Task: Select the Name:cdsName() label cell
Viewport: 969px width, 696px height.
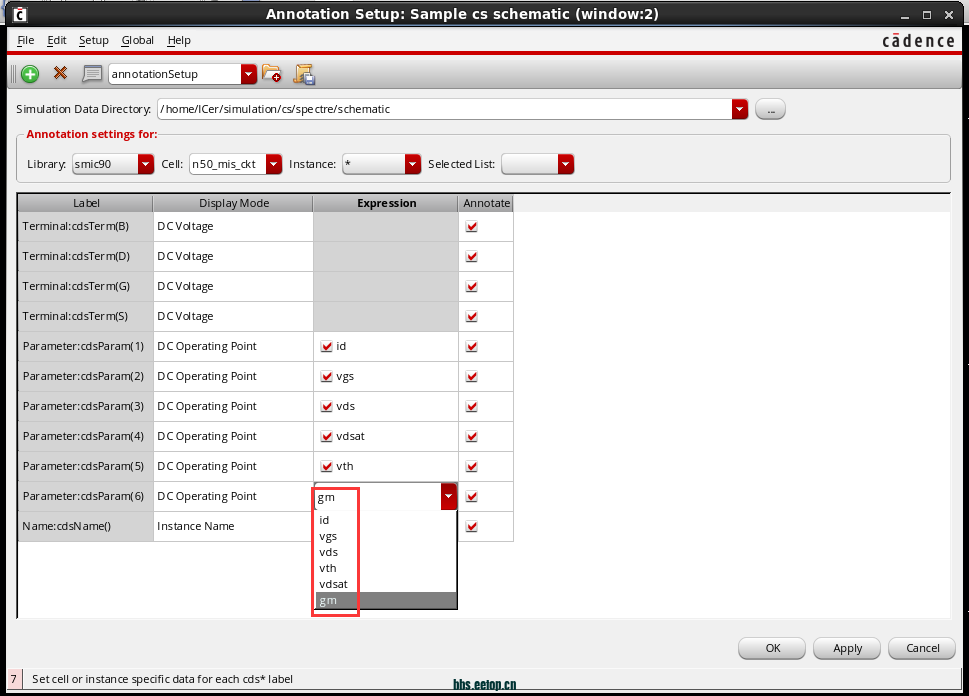Action: pyautogui.click(x=86, y=526)
